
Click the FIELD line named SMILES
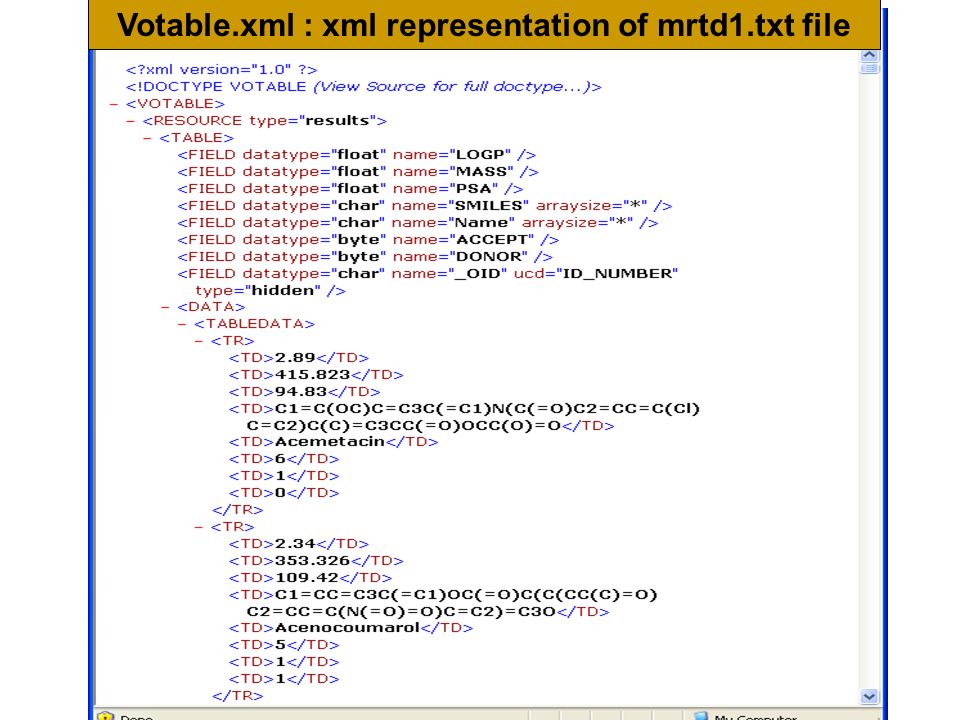pos(425,206)
